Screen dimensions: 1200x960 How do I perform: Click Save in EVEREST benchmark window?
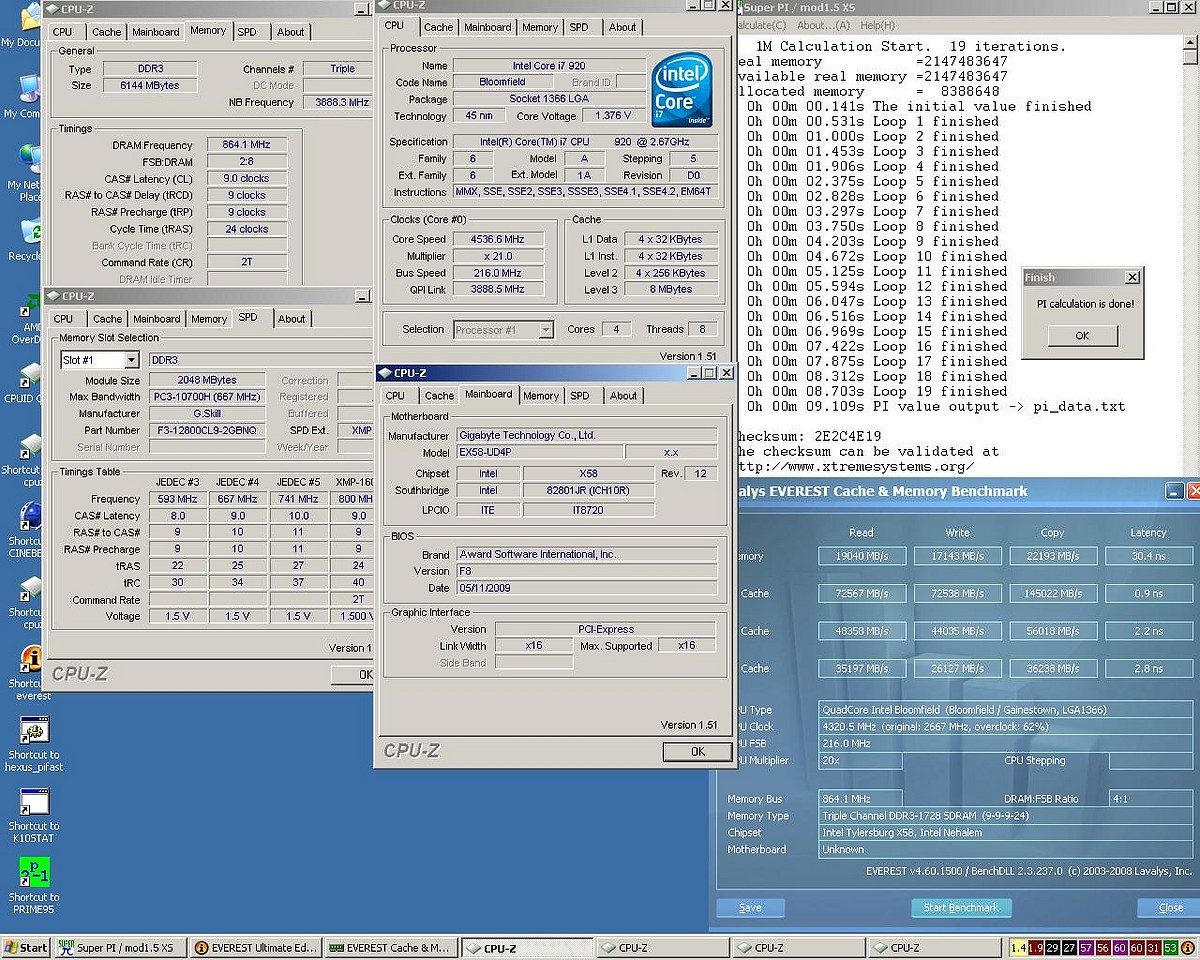750,908
